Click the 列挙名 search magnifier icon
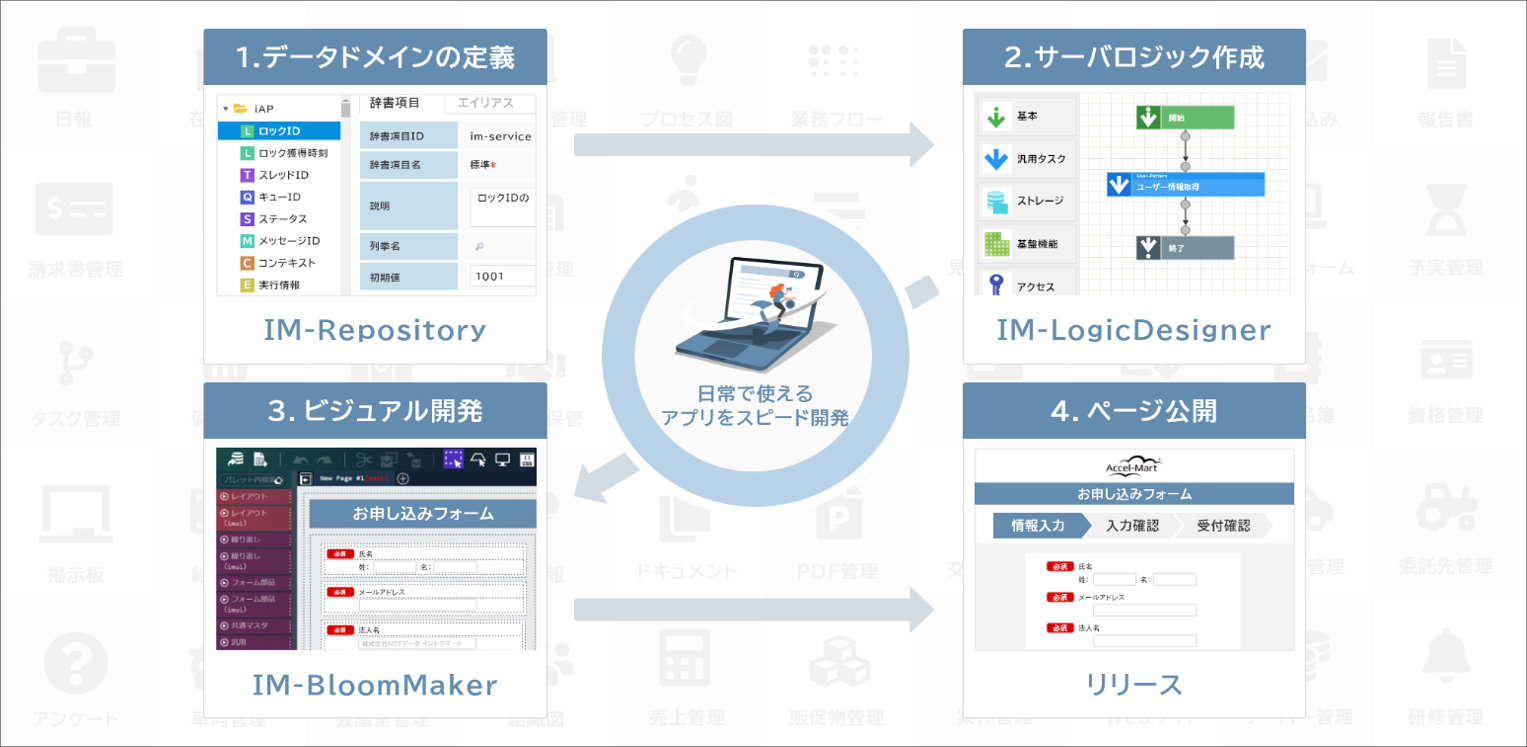This screenshot has height=747, width=1527. click(479, 245)
